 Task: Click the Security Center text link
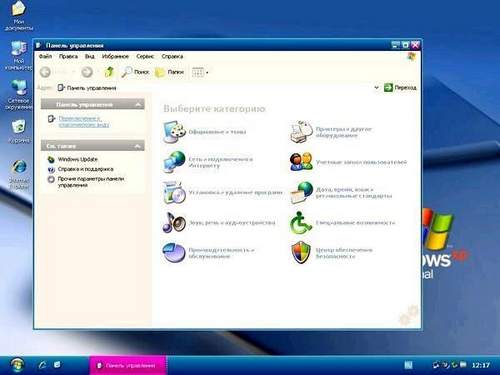(344, 253)
